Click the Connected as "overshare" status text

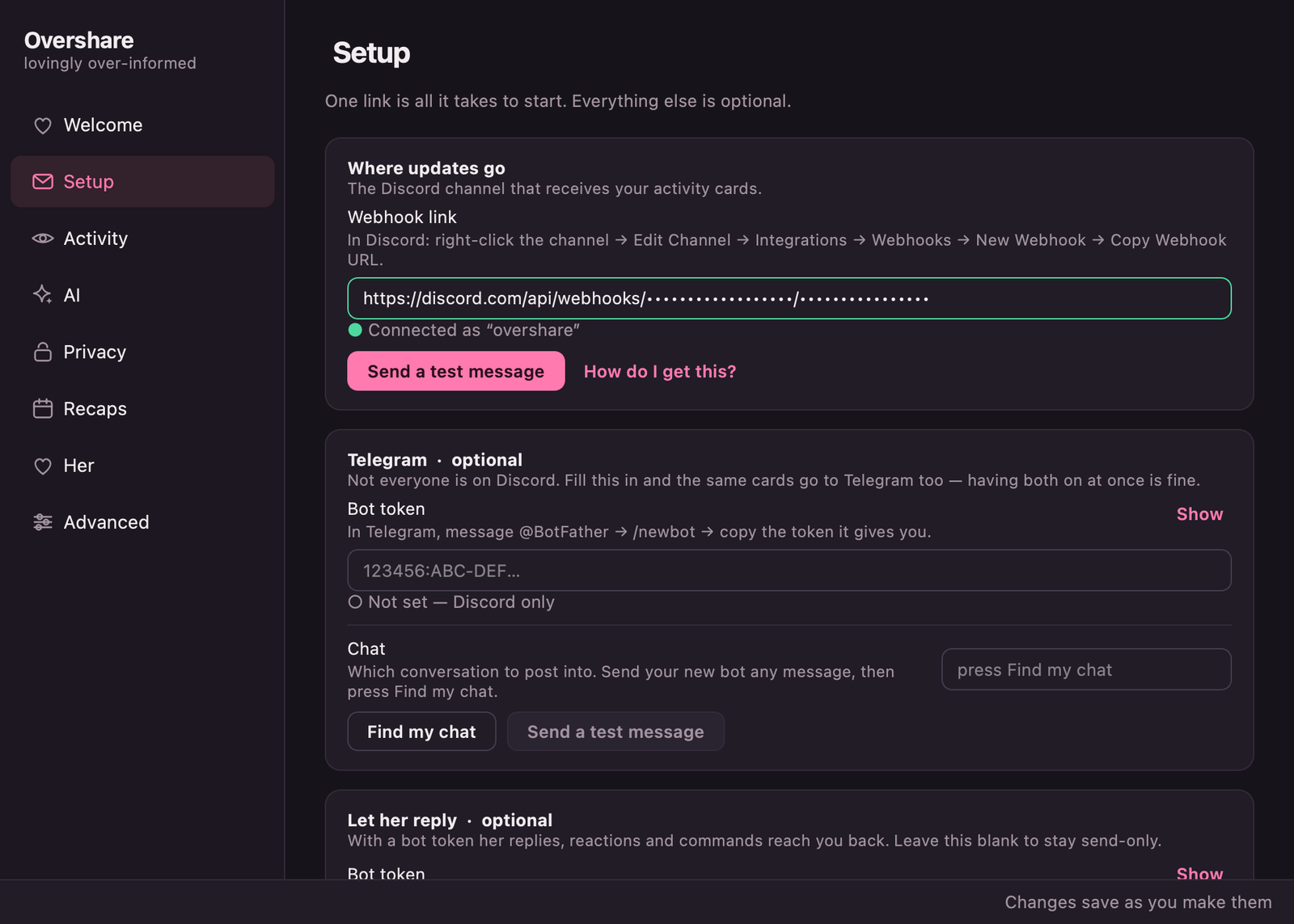[x=474, y=330]
